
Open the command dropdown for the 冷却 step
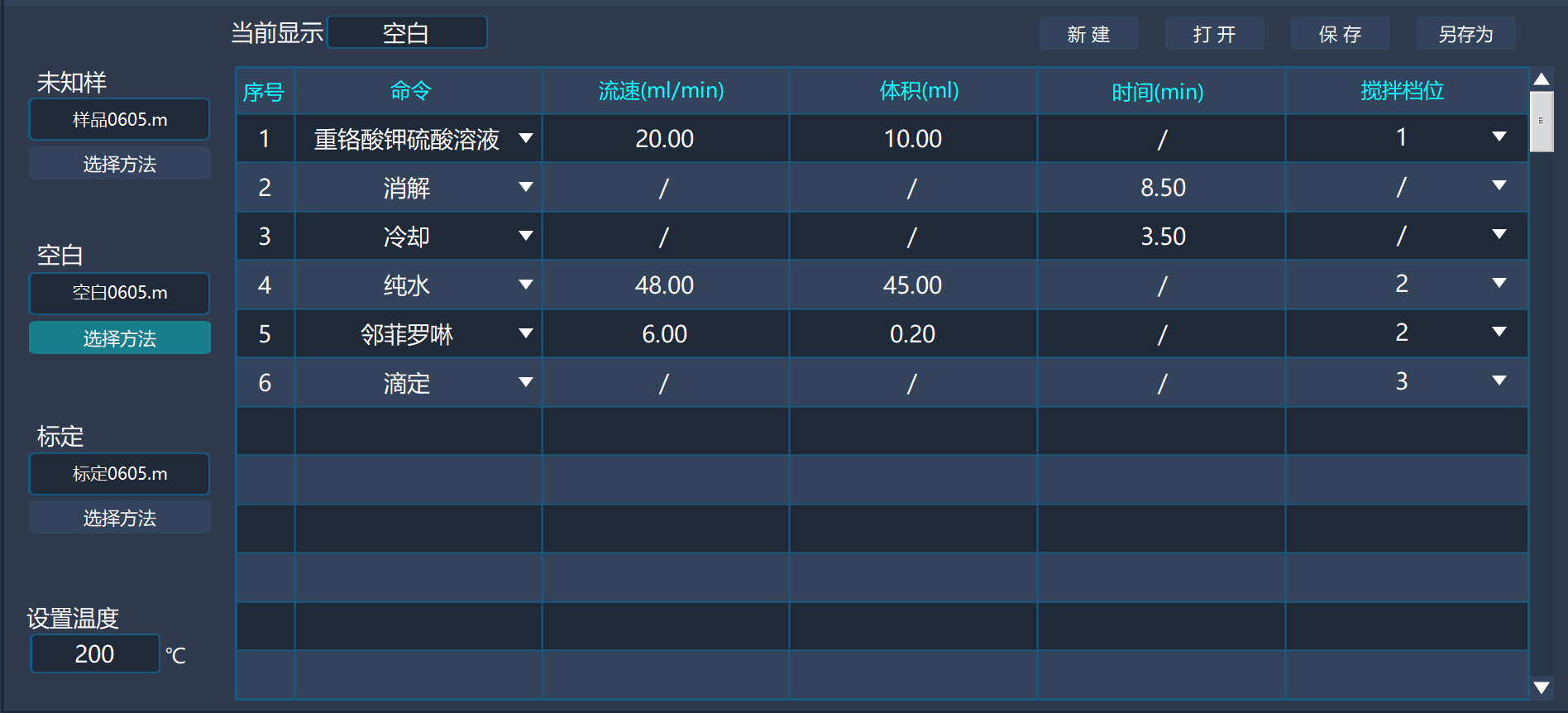[x=527, y=236]
